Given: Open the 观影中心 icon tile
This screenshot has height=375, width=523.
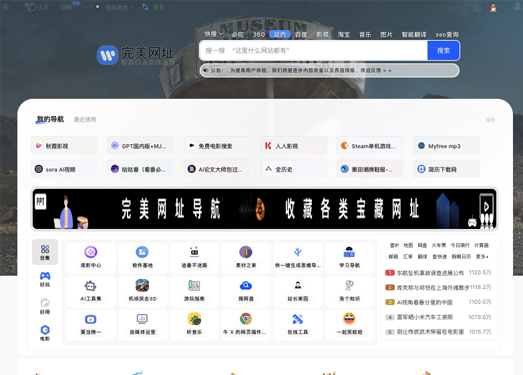Looking at the screenshot, I should tap(91, 258).
